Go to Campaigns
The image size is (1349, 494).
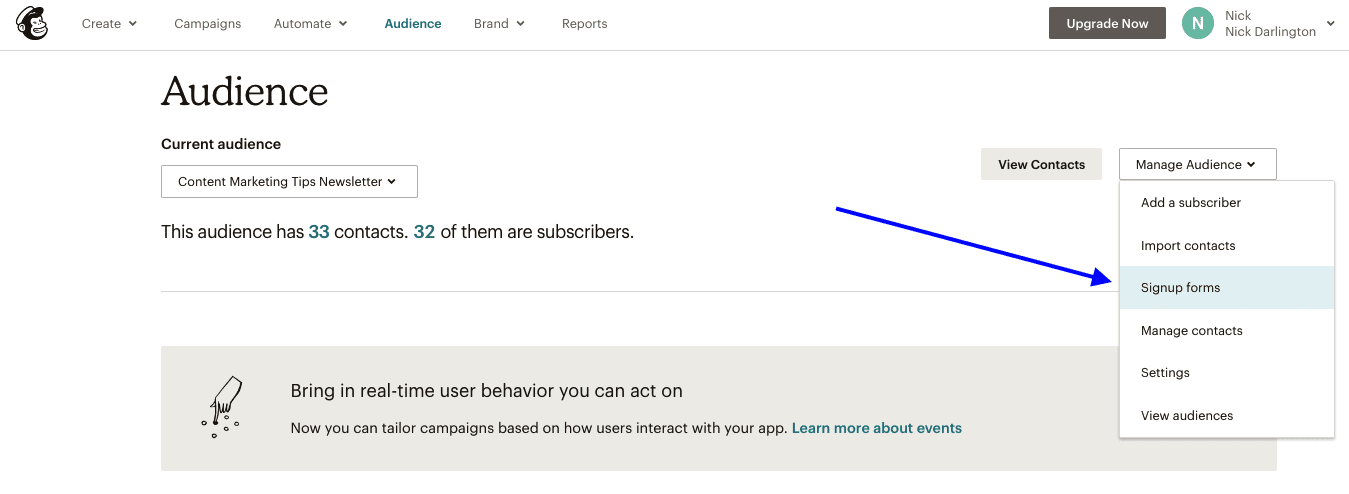click(x=207, y=23)
